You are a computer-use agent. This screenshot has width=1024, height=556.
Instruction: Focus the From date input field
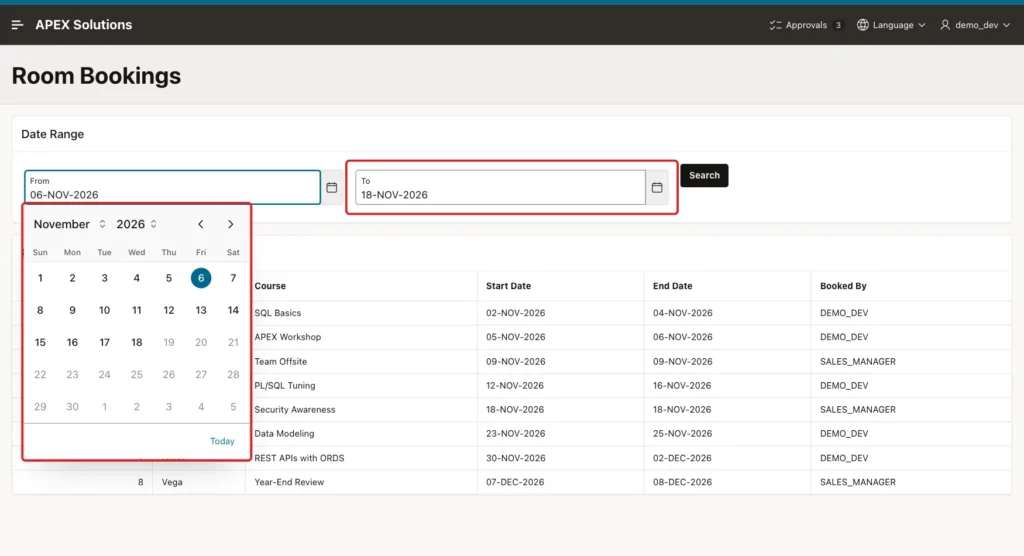click(172, 188)
